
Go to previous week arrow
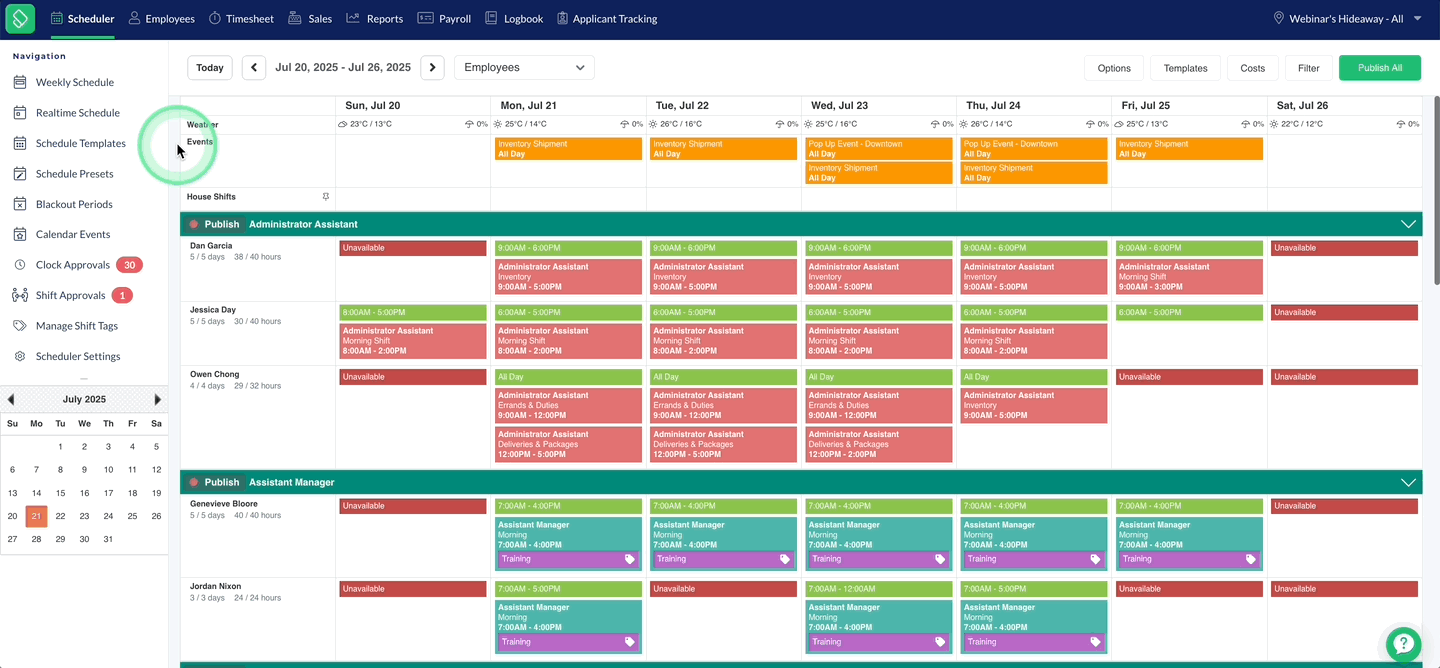coord(254,67)
